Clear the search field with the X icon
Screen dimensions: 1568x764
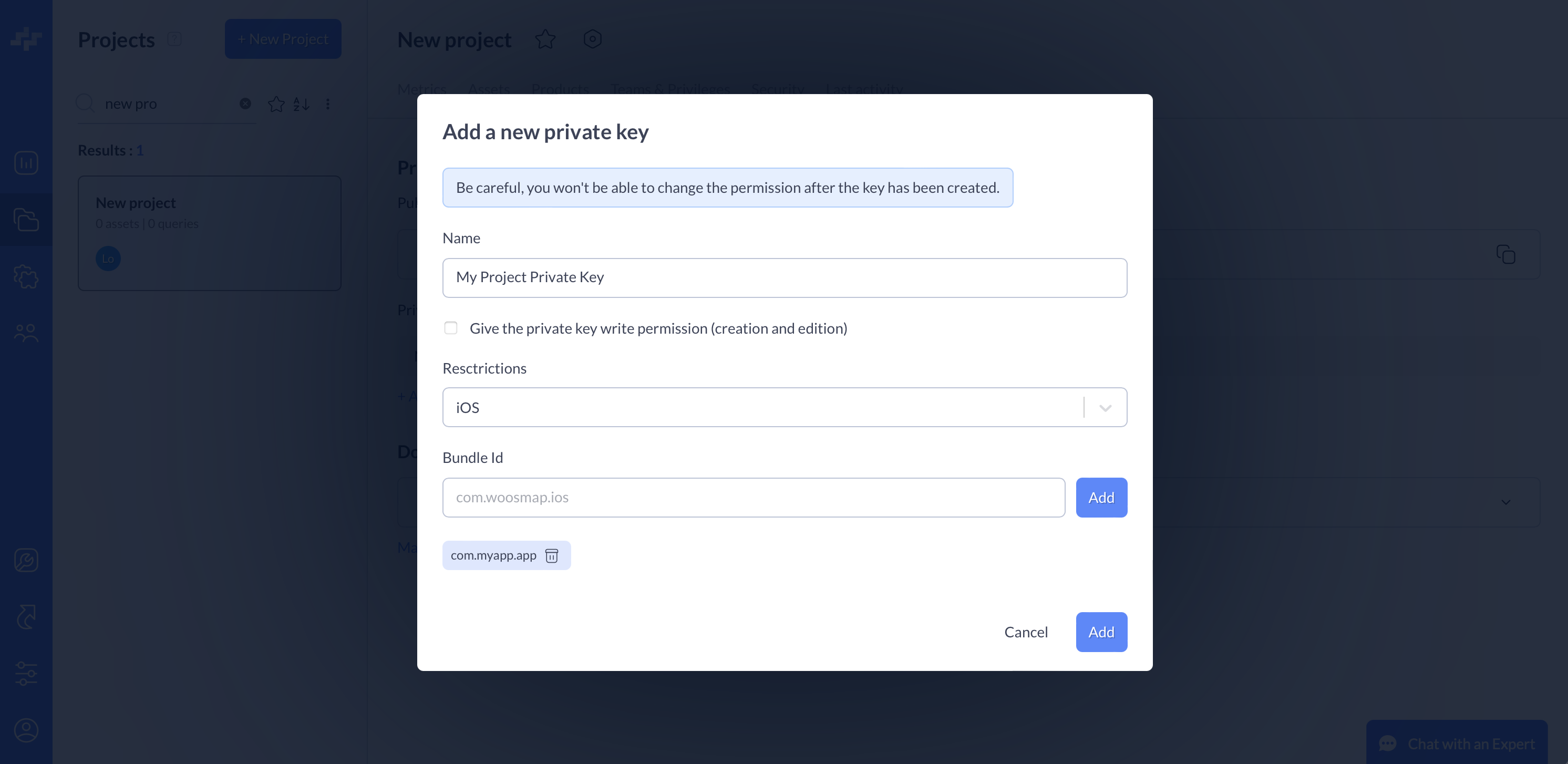pyautogui.click(x=245, y=104)
